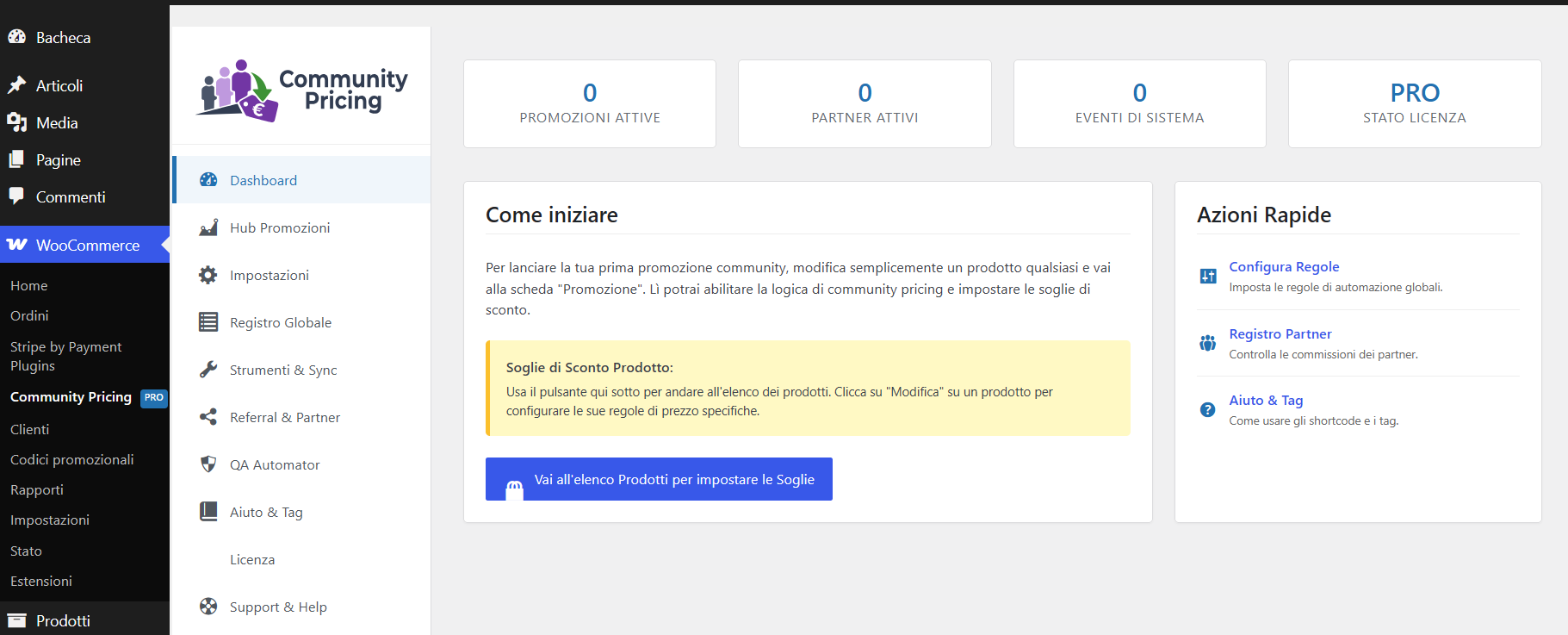Click the Impostazioni gear icon in plugin menu

208,275
